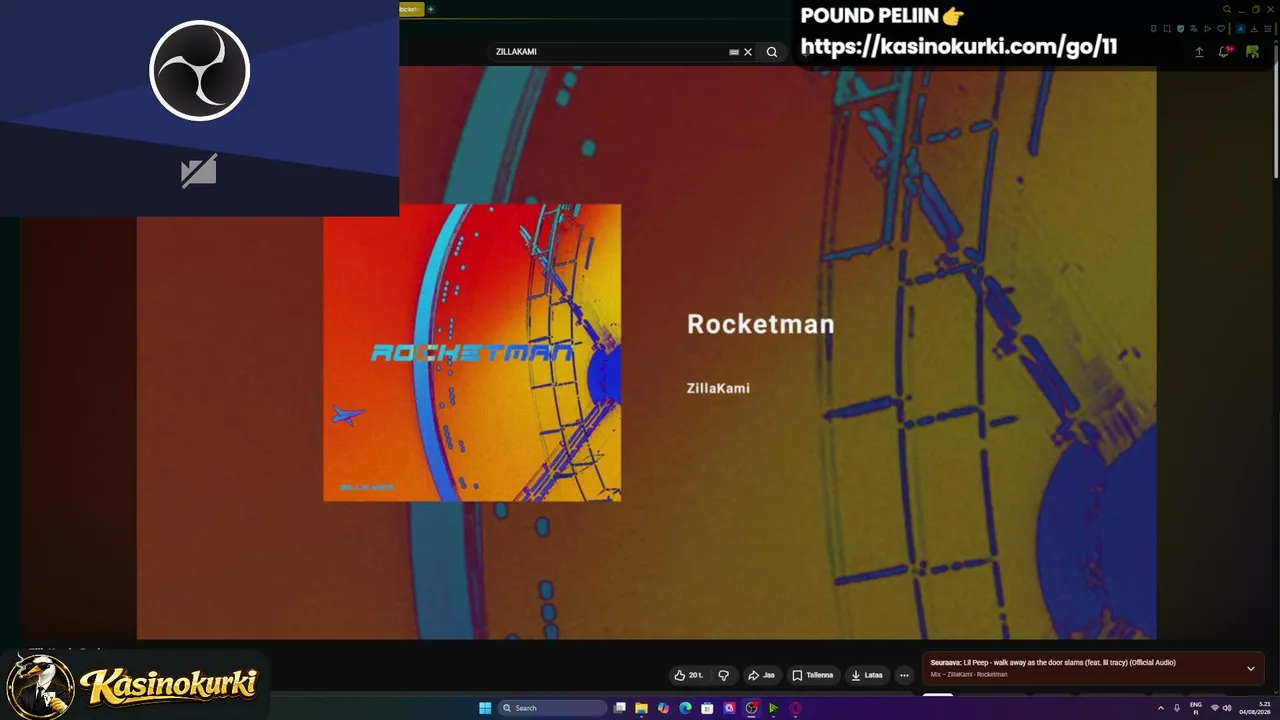
Task: Open File Explorer from the taskbar
Action: [641, 708]
